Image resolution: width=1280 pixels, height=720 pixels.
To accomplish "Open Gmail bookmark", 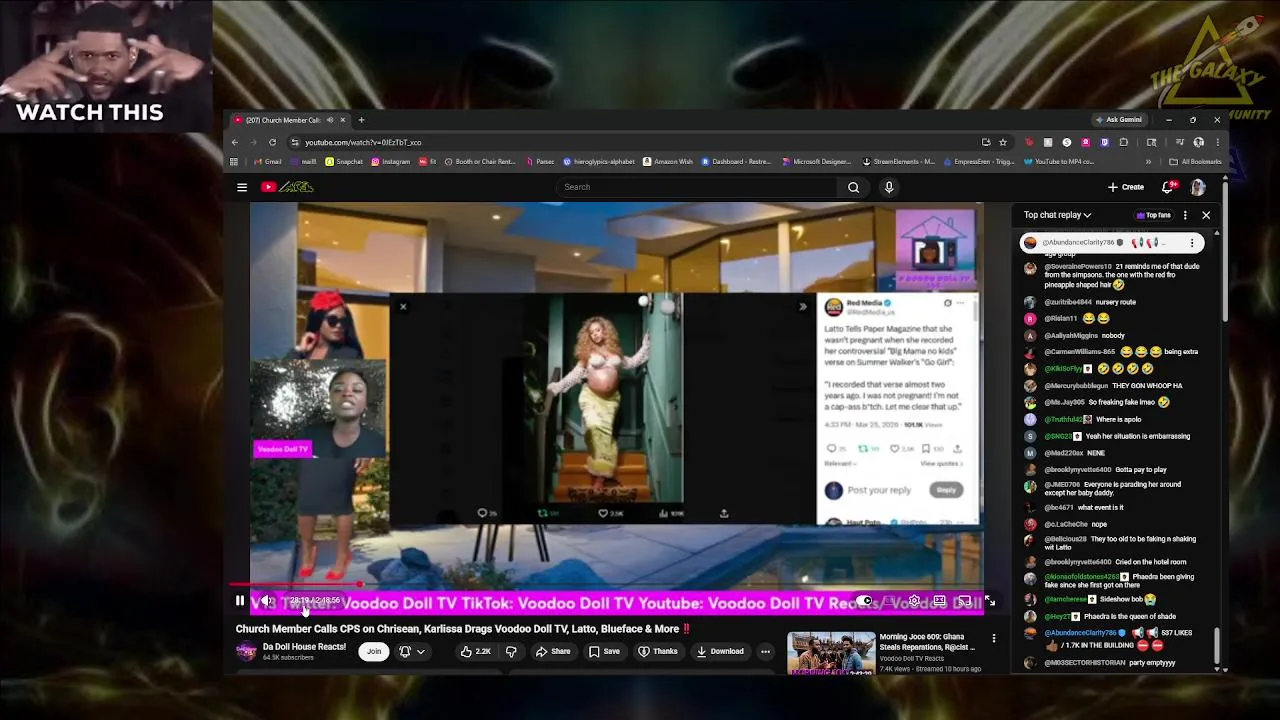I will tap(267, 162).
